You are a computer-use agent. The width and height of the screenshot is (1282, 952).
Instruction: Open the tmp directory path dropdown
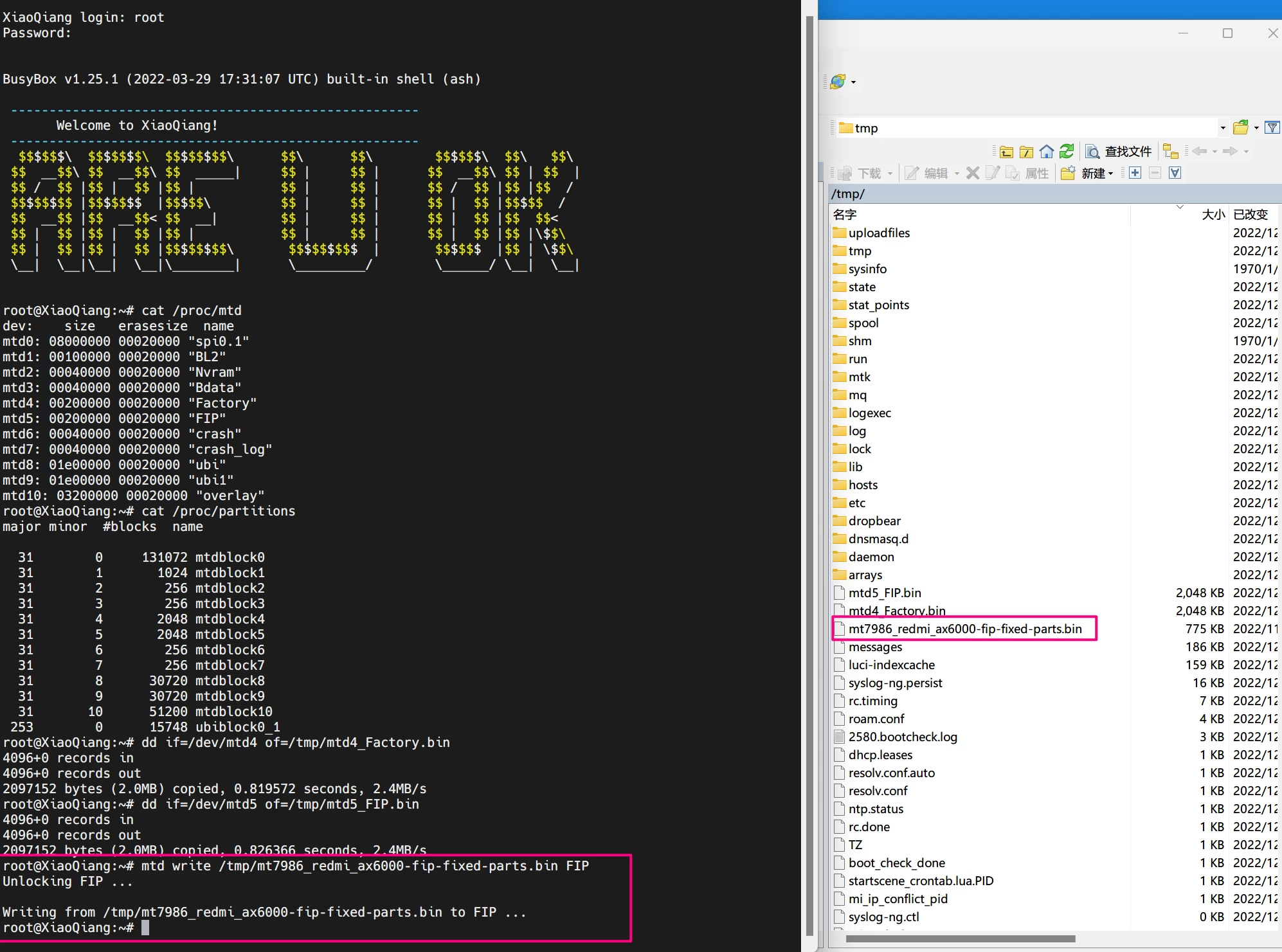click(x=1222, y=128)
